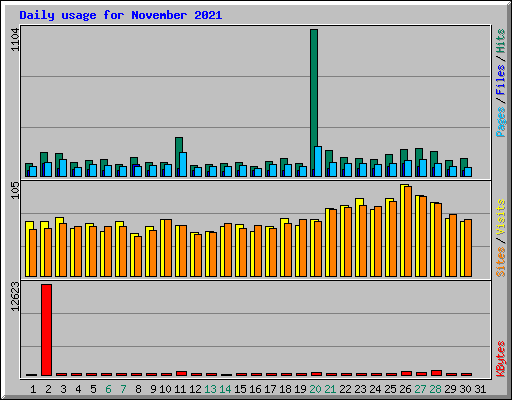This screenshot has width=512, height=400.
Task: Click the 1104 y-axis maximum value
Action: (x=15, y=40)
